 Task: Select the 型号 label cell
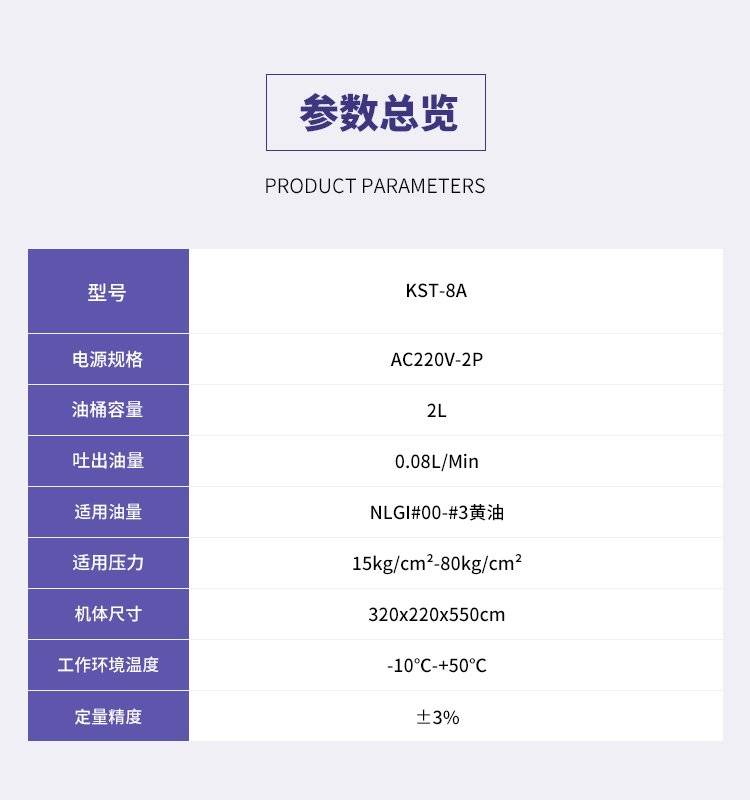(x=108, y=292)
